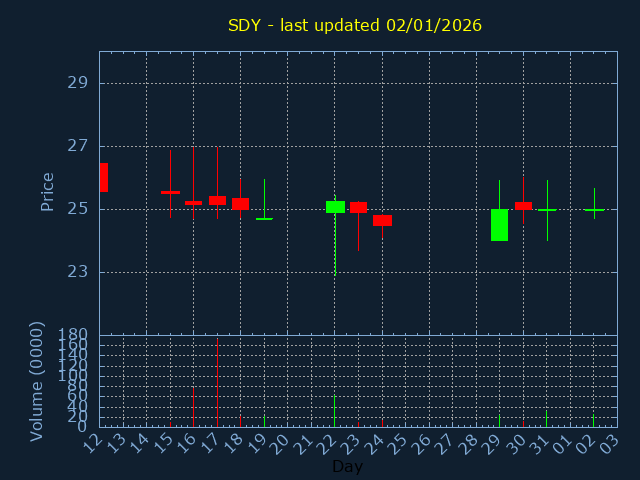The image size is (640, 480).
Task: Select the large green candle on day 29
Action: click(499, 225)
